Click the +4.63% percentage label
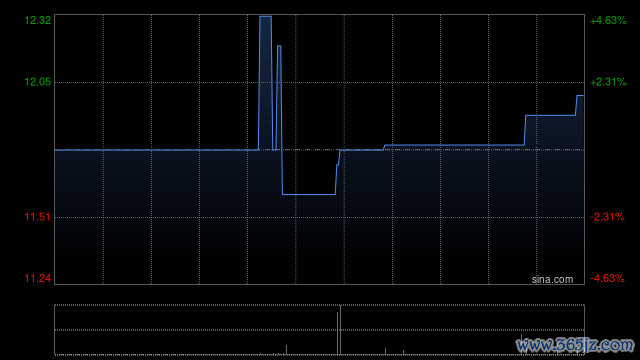The image size is (640, 360). click(x=608, y=20)
